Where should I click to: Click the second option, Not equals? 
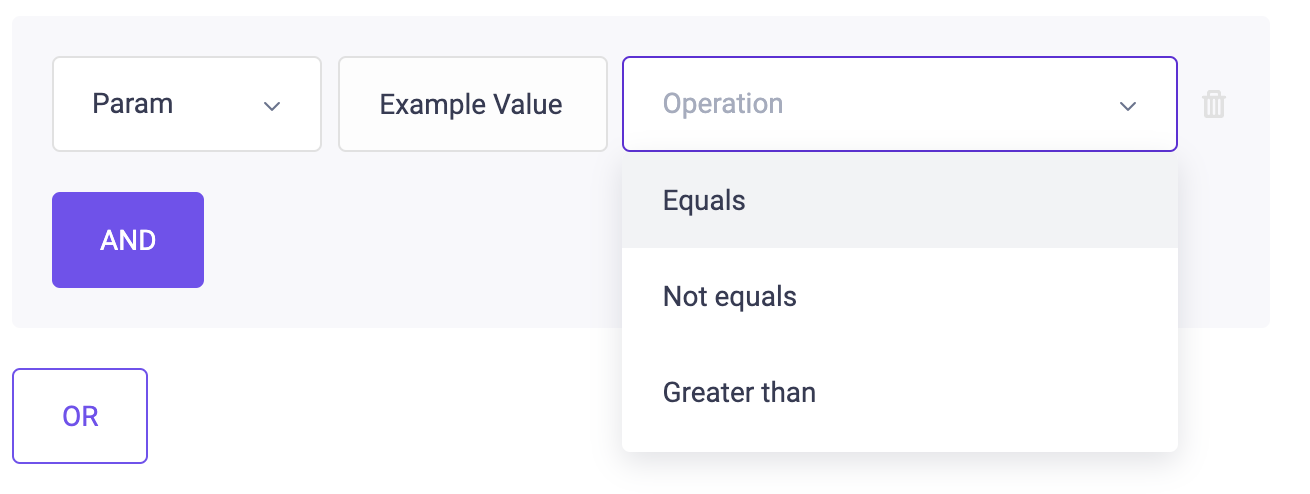[x=900, y=296]
